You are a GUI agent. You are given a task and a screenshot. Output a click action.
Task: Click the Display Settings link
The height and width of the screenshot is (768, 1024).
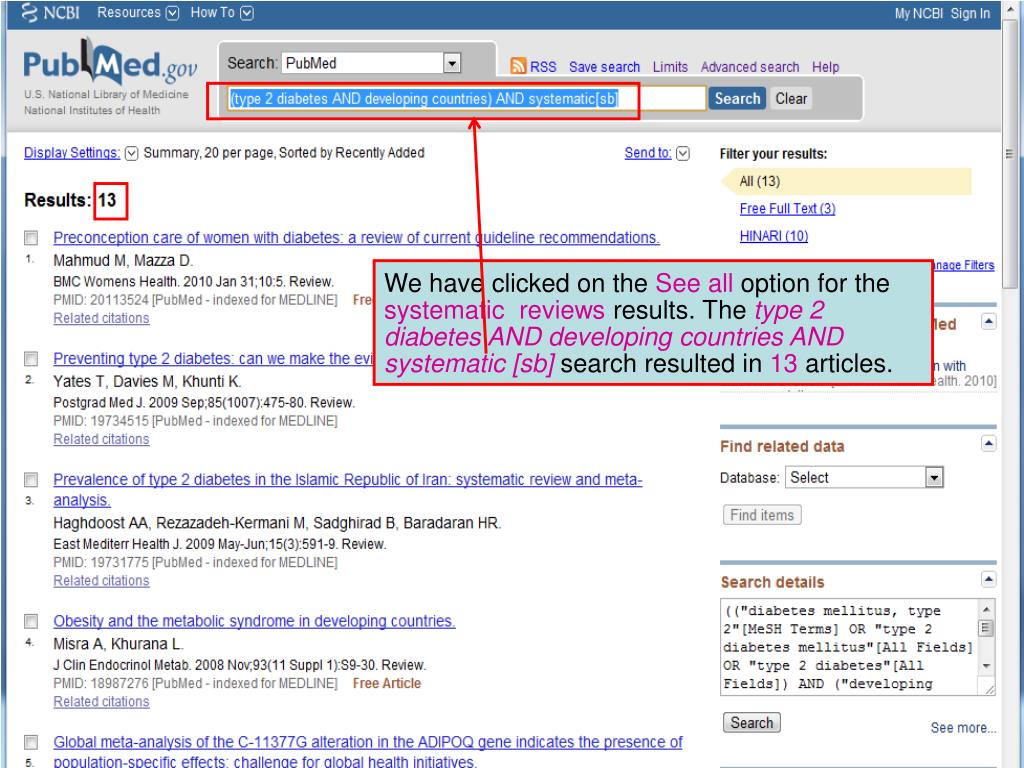coord(72,153)
